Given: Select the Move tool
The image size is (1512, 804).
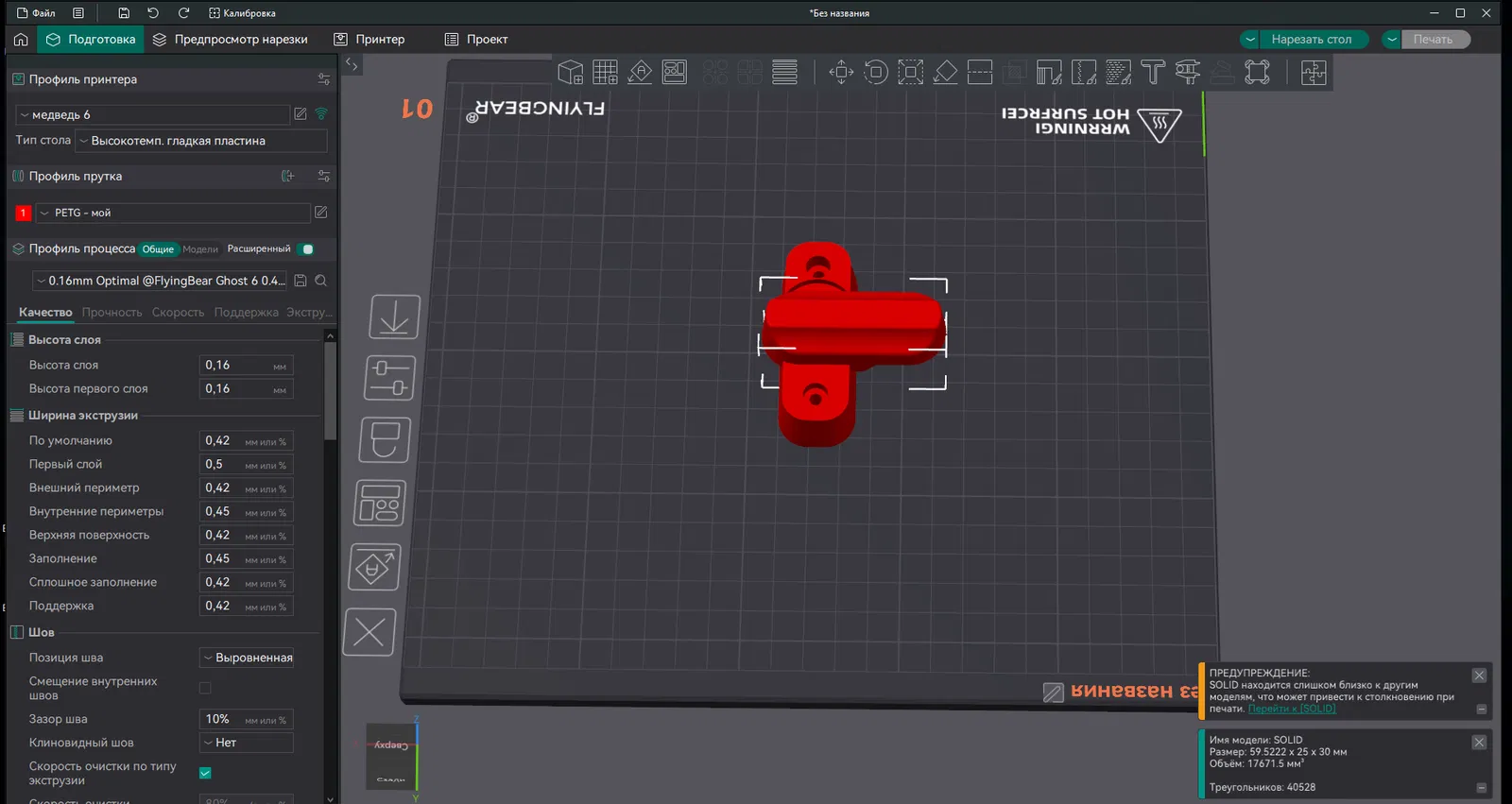Looking at the screenshot, I should tap(841, 72).
